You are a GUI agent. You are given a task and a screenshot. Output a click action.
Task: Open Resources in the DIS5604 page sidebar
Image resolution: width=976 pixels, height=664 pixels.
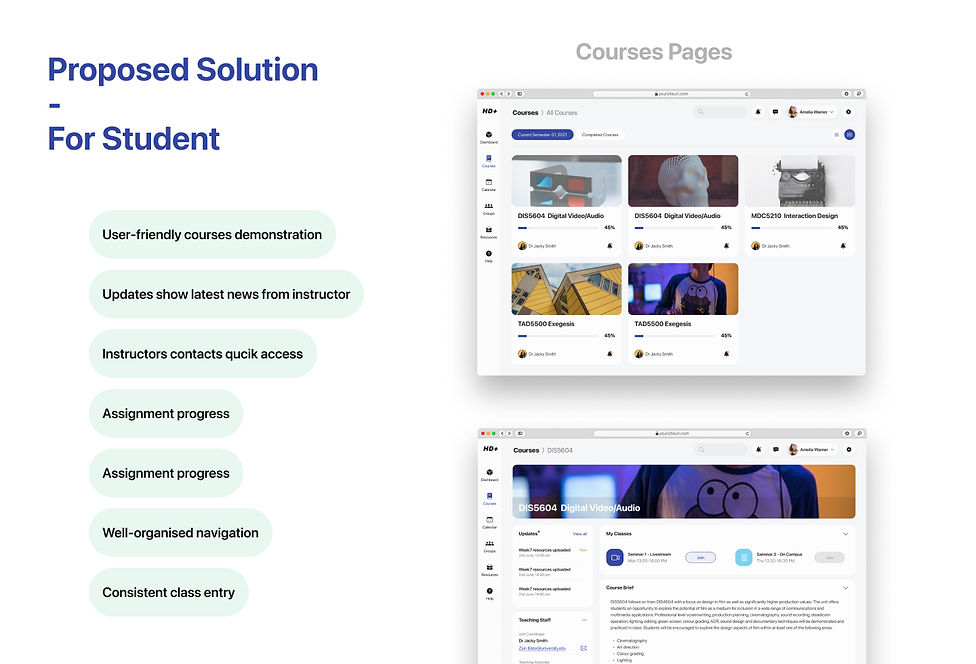click(x=490, y=570)
